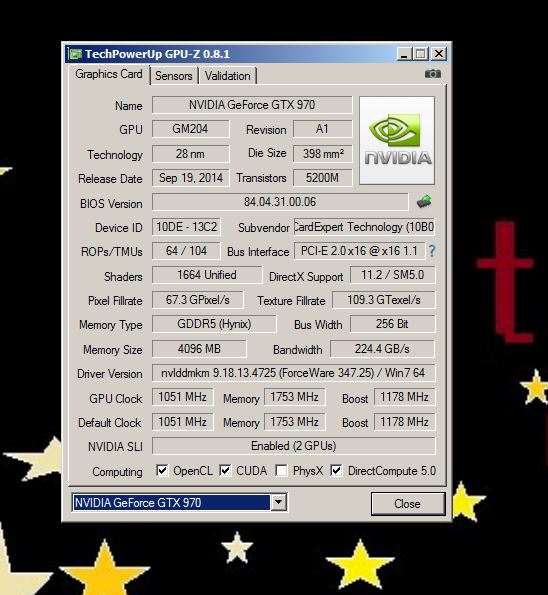
Task: Click the Driver Version text field
Action: tap(293, 373)
